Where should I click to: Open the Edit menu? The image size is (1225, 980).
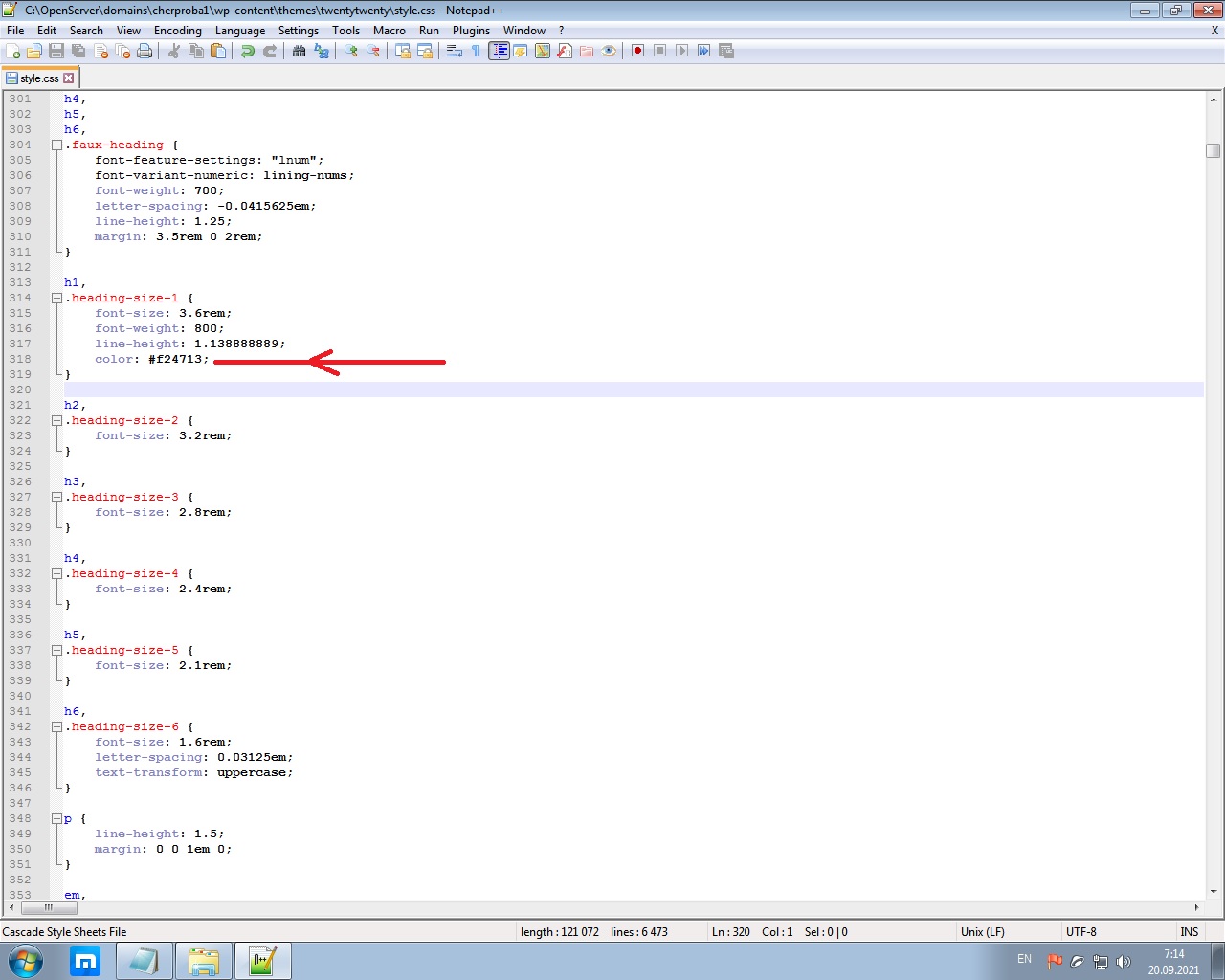47,31
